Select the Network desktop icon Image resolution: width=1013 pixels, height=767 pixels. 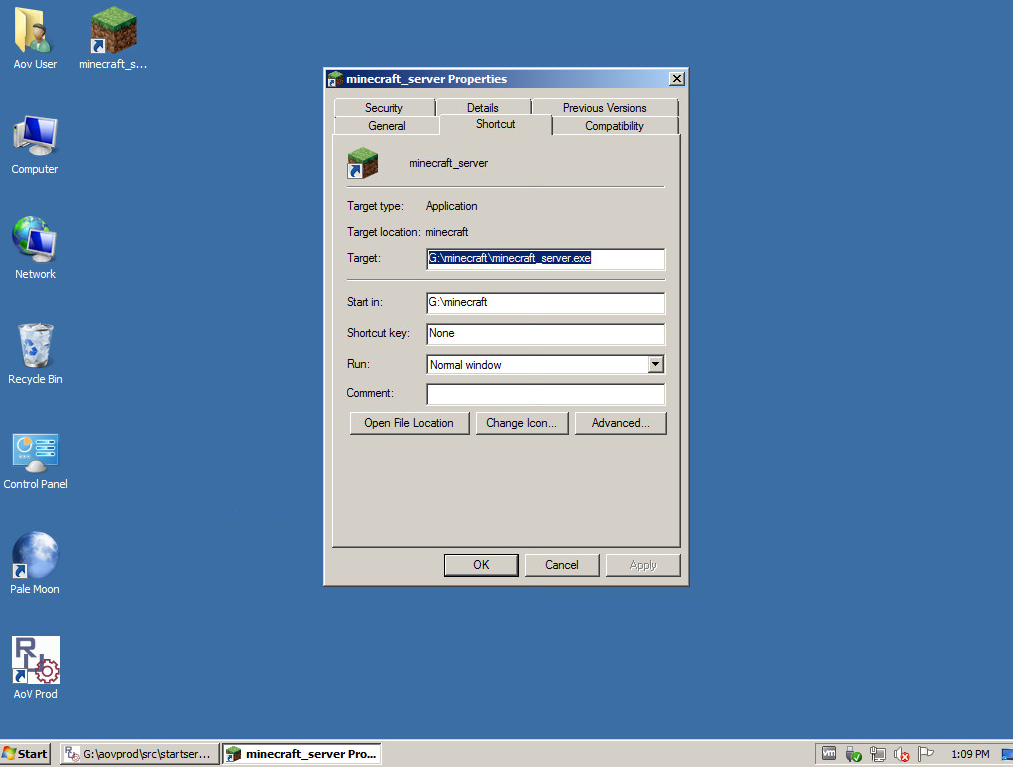35,248
